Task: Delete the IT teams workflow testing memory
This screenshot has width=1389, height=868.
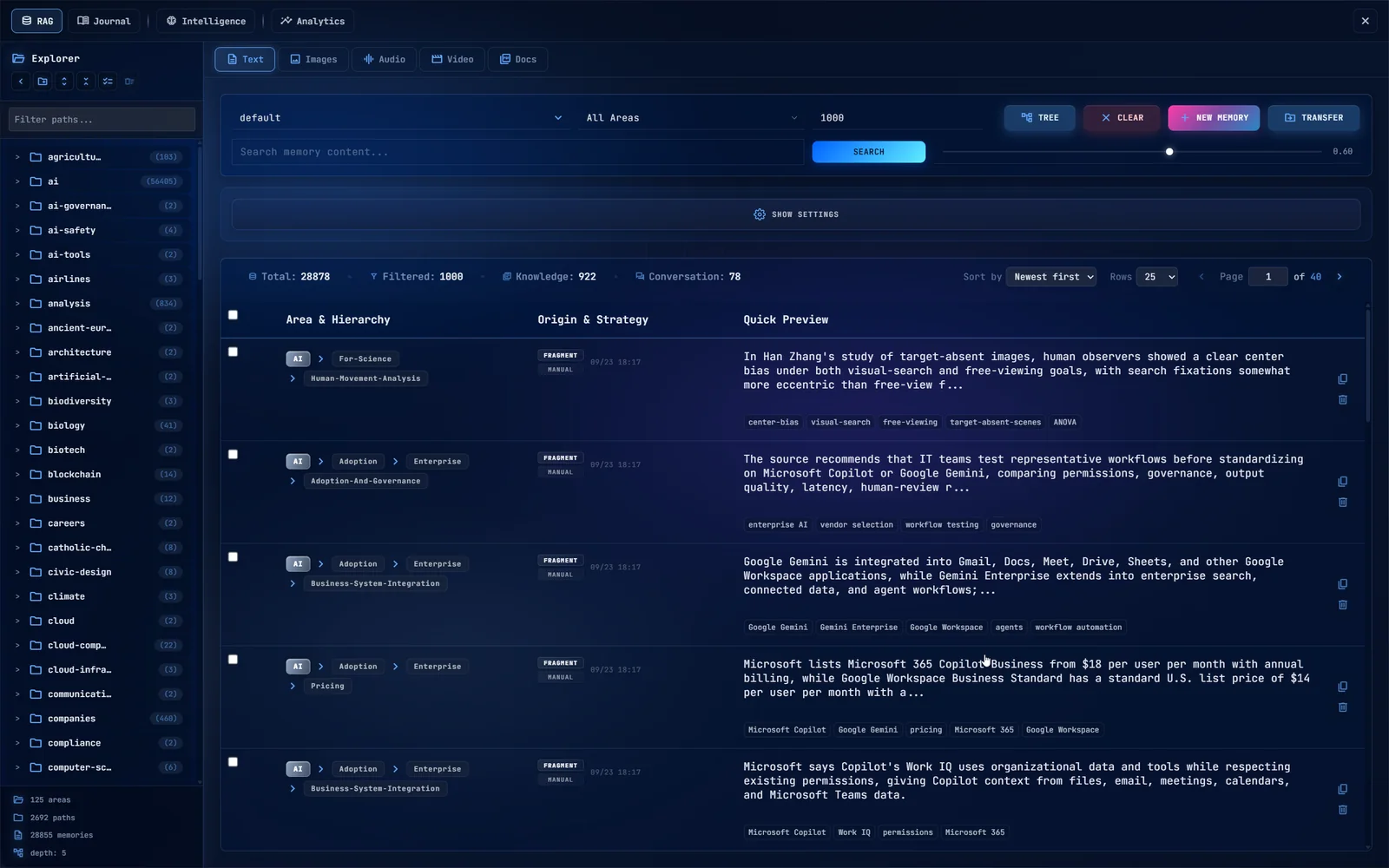Action: pos(1343,503)
